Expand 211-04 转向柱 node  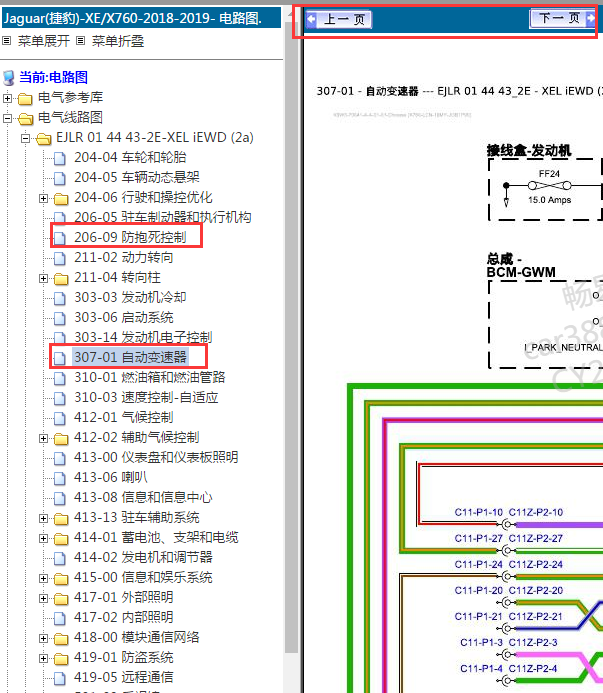[43, 278]
